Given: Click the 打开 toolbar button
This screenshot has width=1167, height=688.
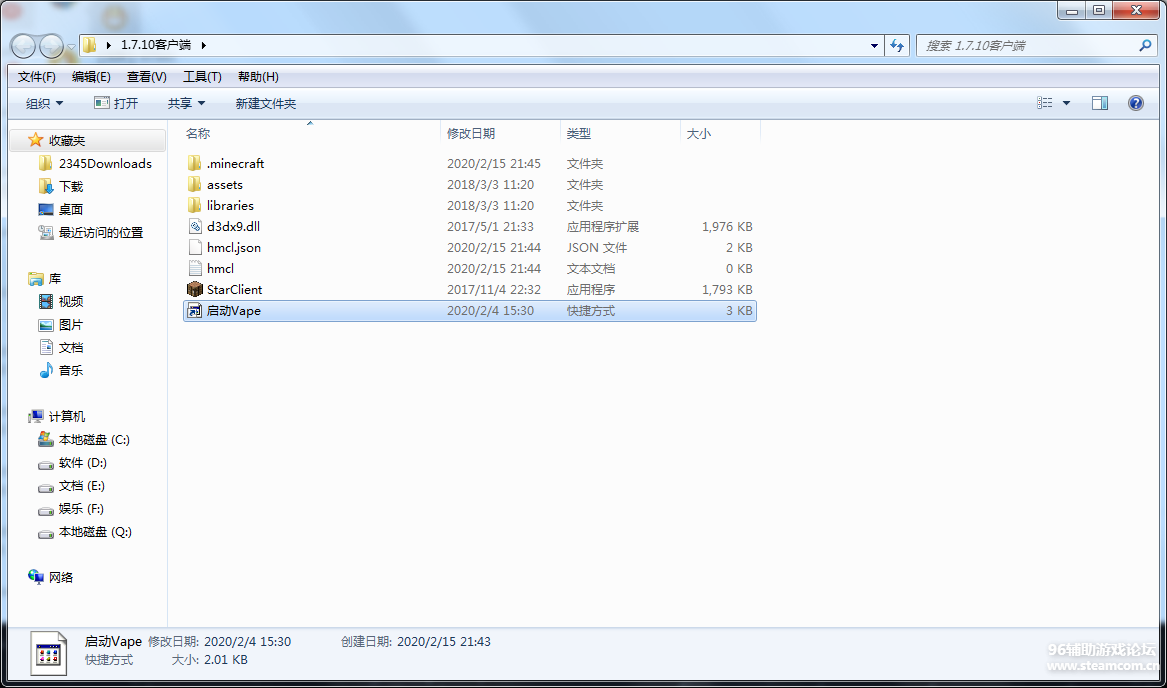Looking at the screenshot, I should tap(116, 103).
